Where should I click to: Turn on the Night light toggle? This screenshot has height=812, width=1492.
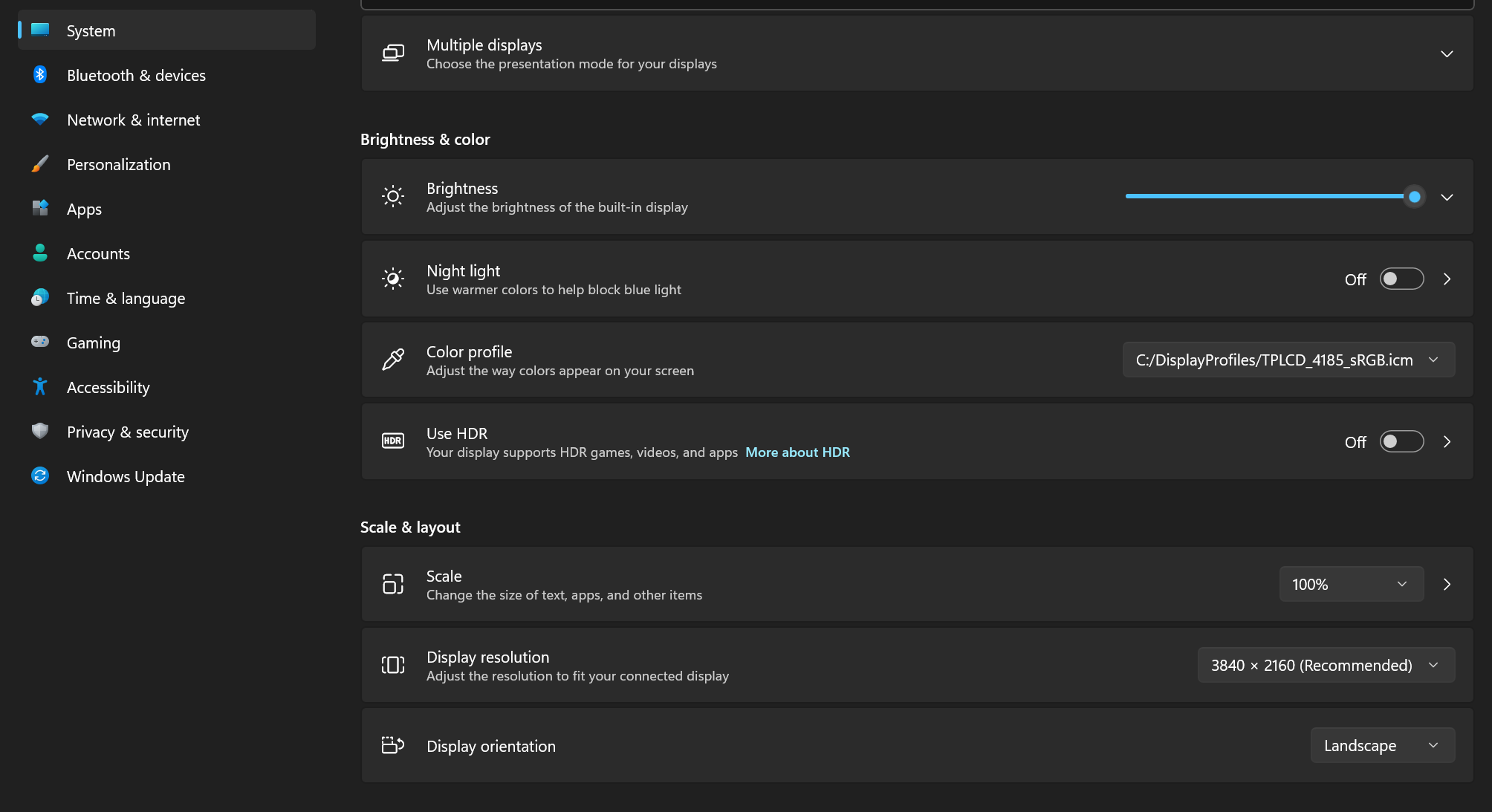click(x=1401, y=279)
